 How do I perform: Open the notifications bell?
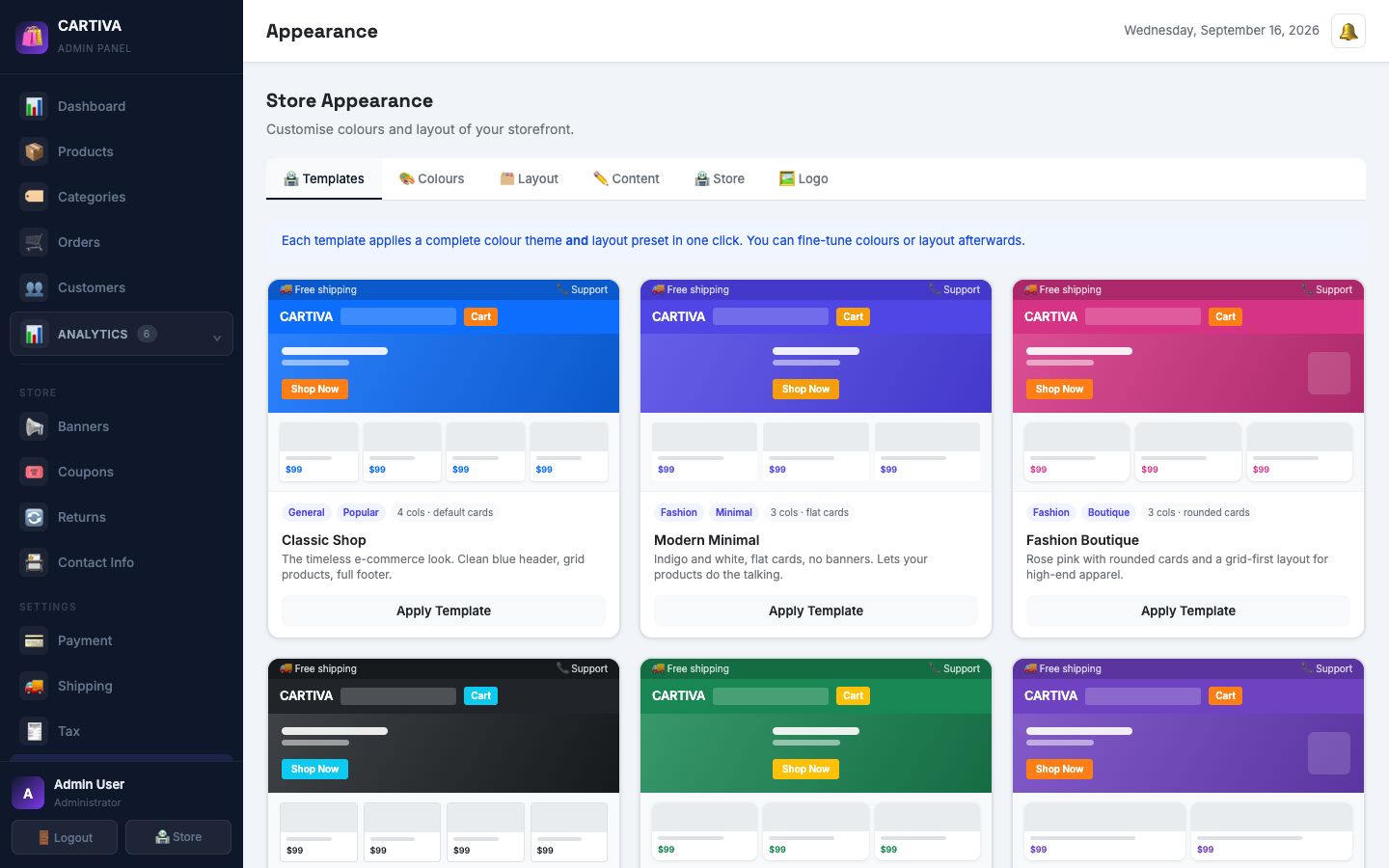tap(1348, 31)
